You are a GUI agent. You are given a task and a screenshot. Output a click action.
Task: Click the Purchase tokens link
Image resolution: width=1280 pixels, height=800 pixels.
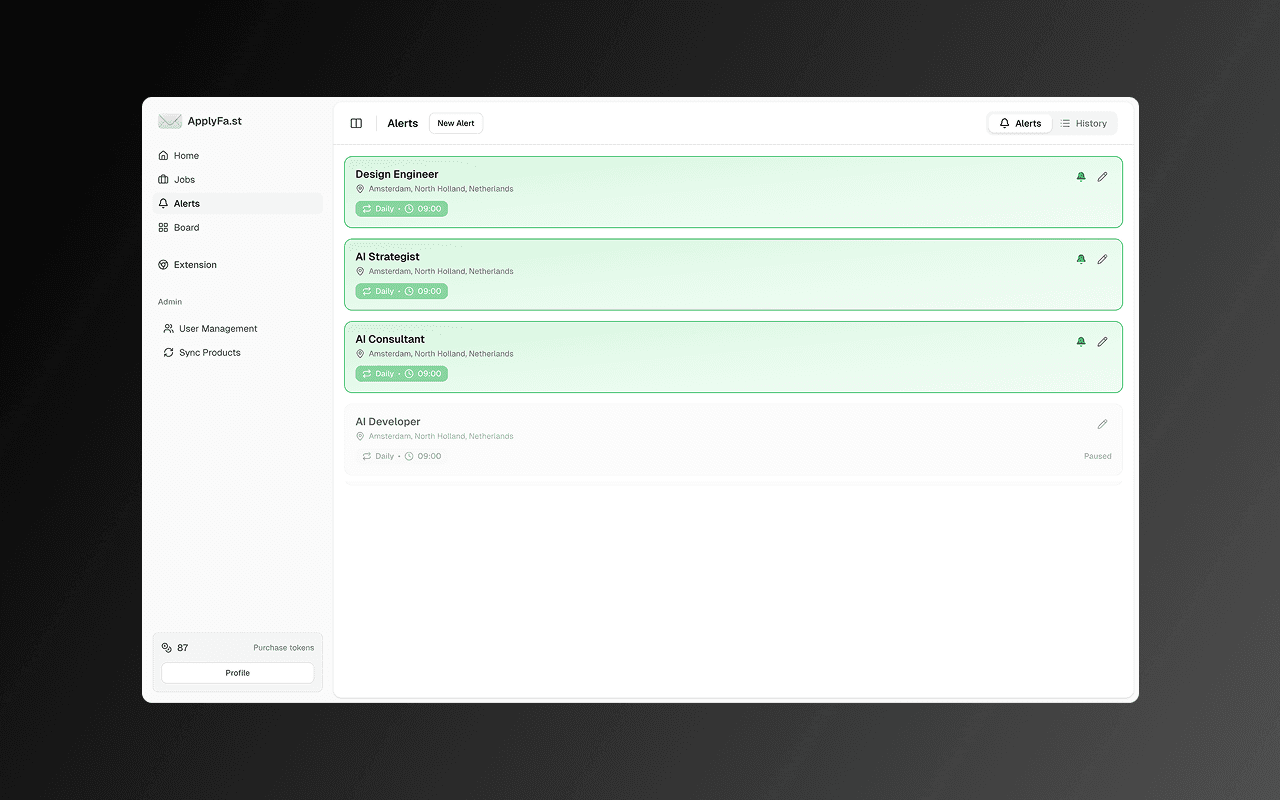(283, 647)
